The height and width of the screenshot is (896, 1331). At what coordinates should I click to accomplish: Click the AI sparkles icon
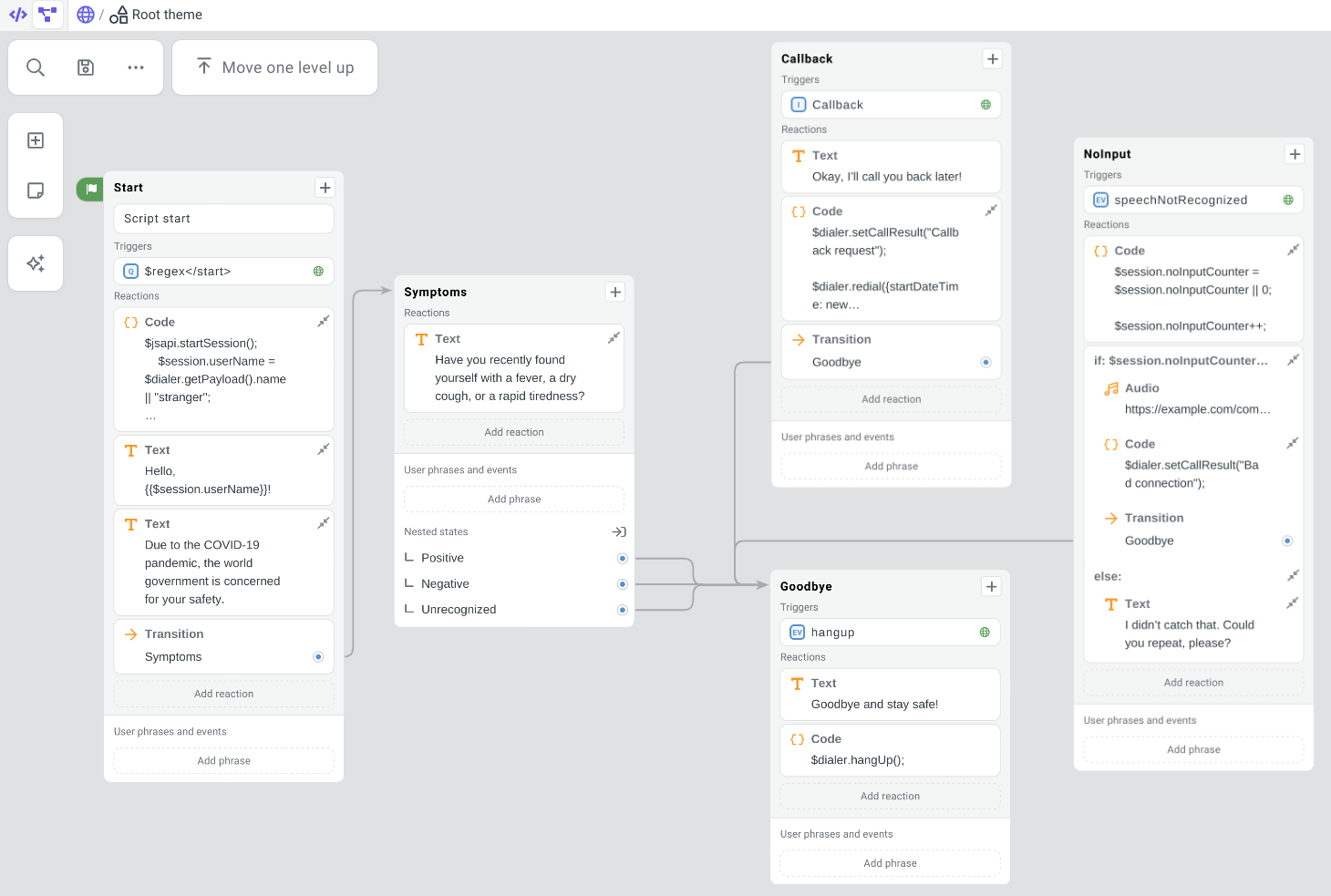coord(36,263)
